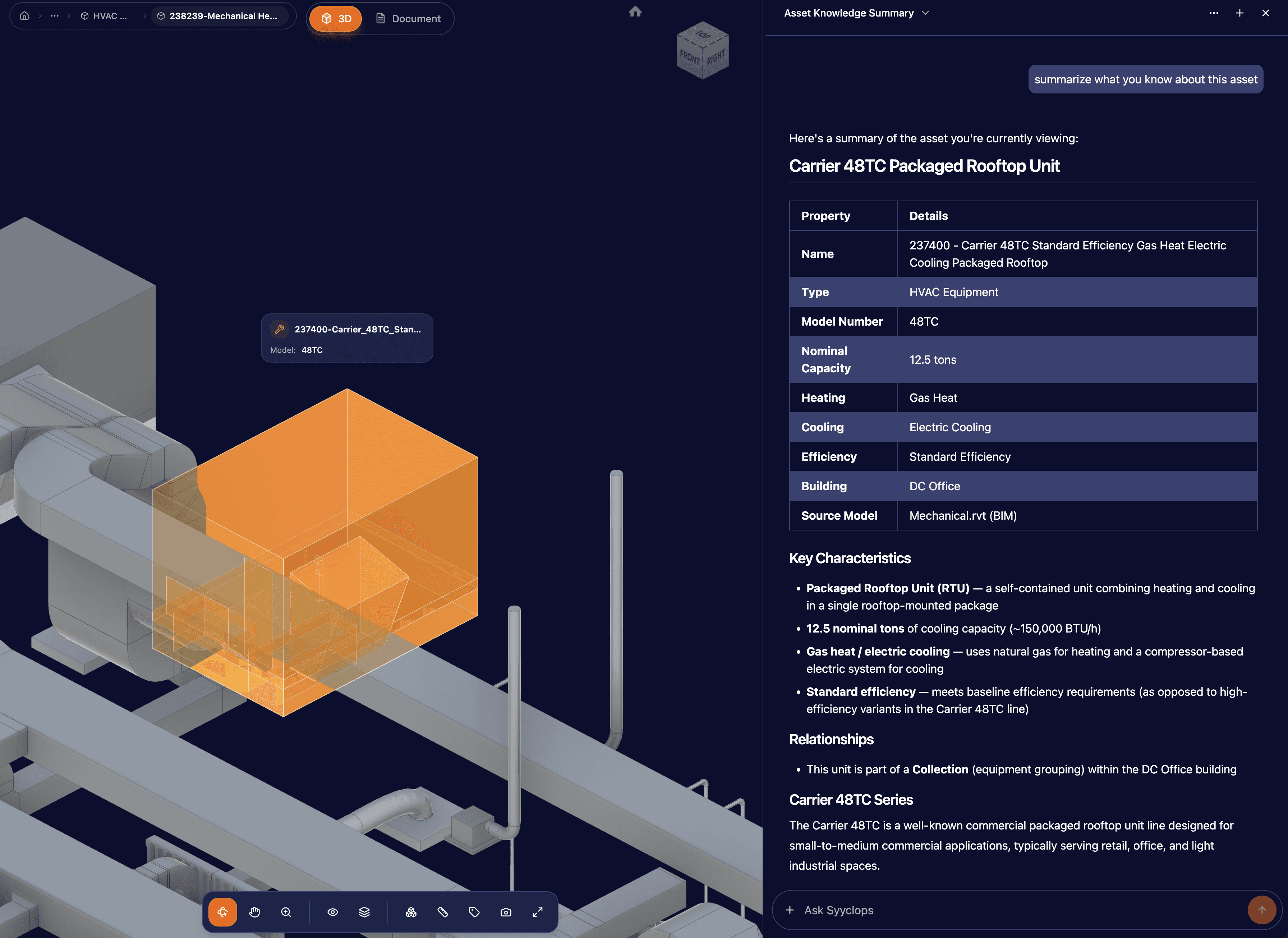Viewport: 1288px width, 938px height.
Task: Select the orbit rotate tool
Action: (x=222, y=912)
